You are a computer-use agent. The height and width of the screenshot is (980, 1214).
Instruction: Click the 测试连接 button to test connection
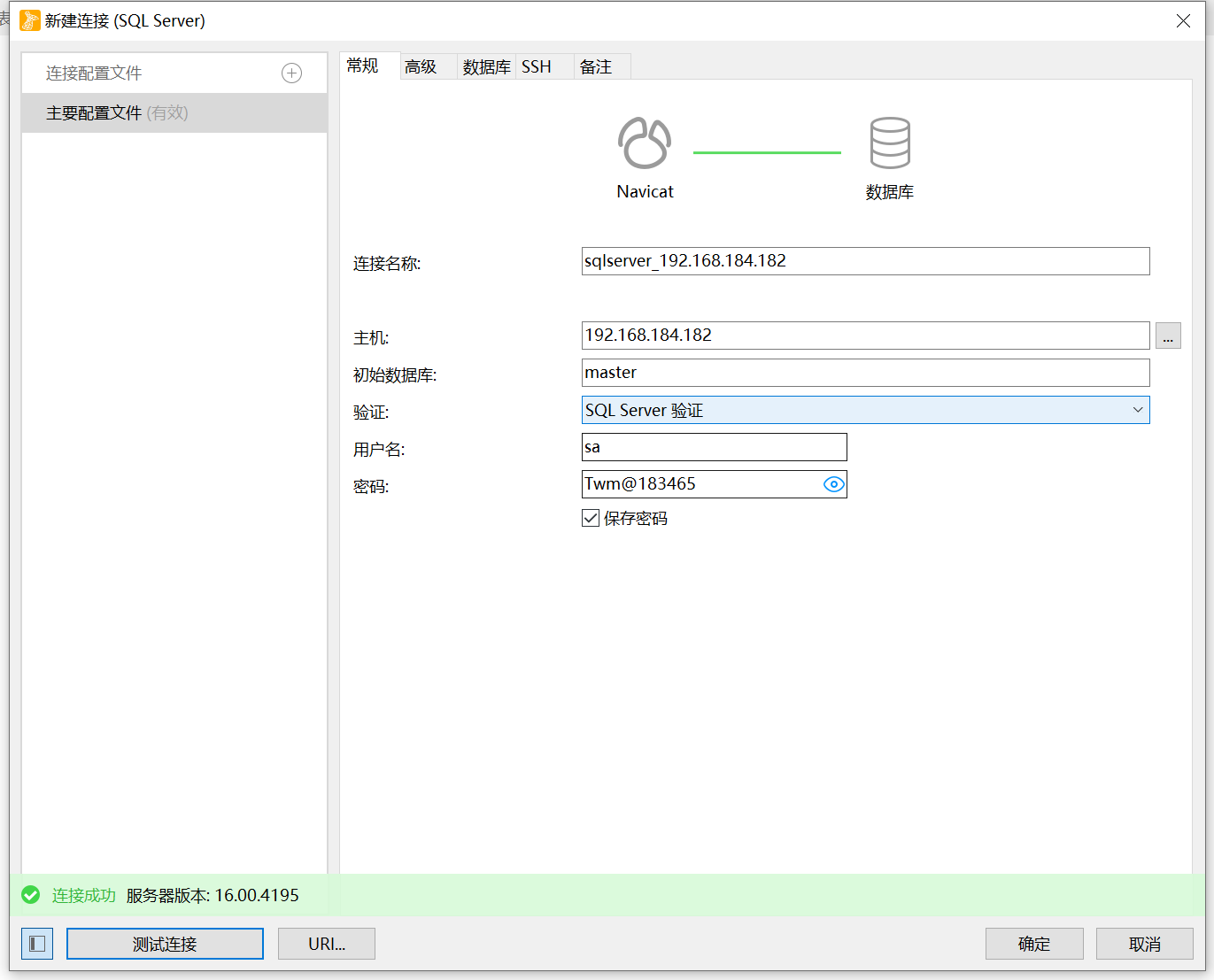(164, 943)
